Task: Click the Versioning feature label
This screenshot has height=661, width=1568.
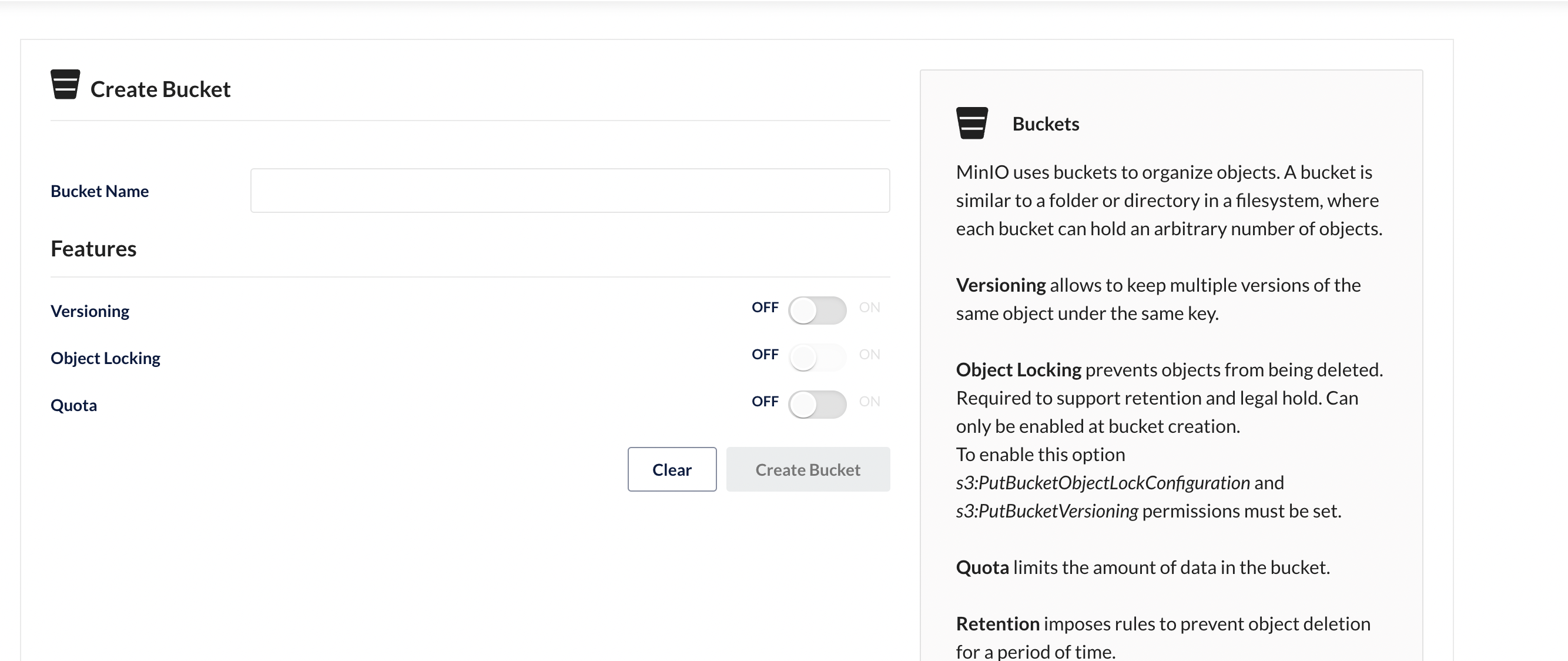Action: coord(90,311)
